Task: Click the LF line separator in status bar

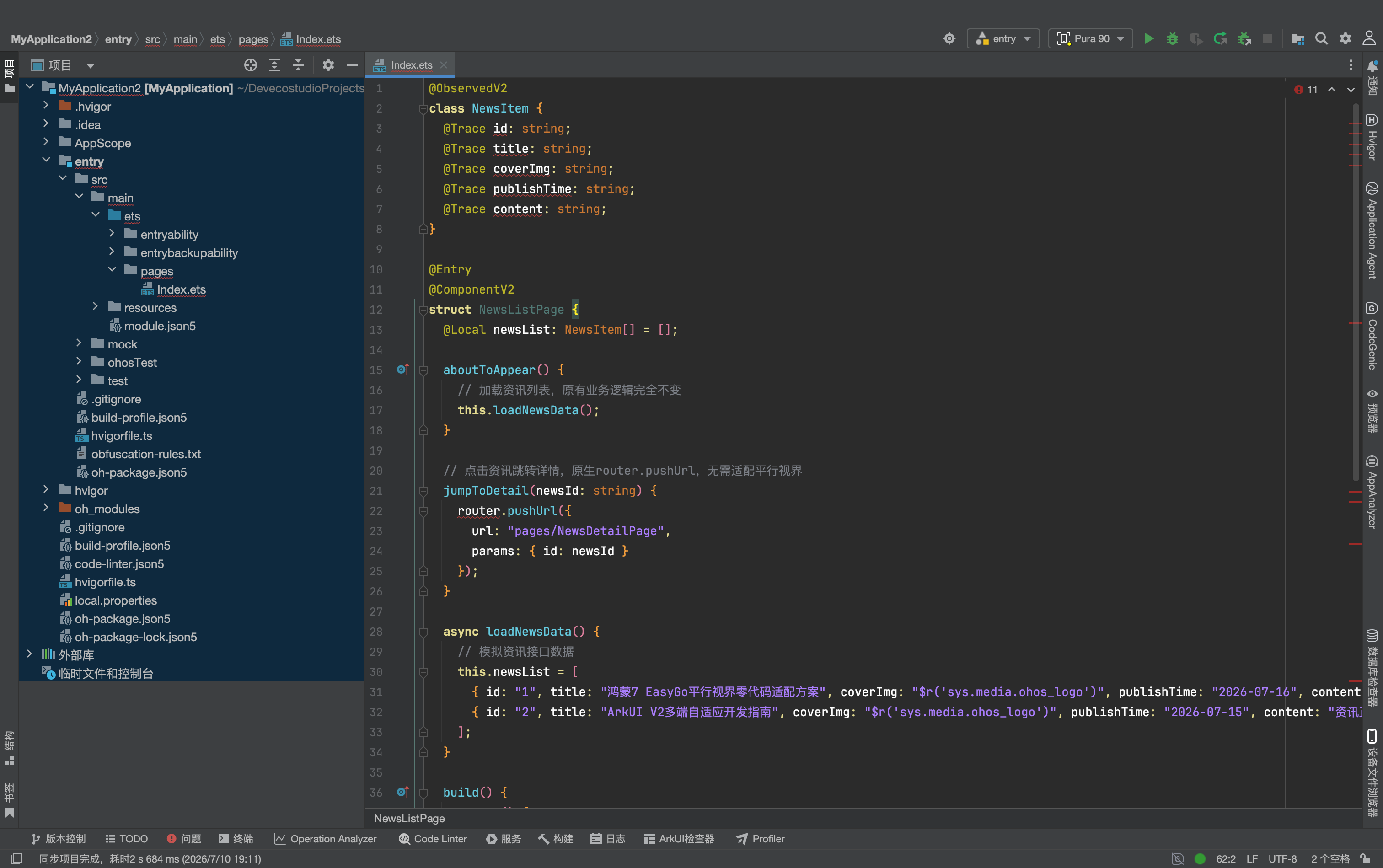Action: pyautogui.click(x=1252, y=859)
